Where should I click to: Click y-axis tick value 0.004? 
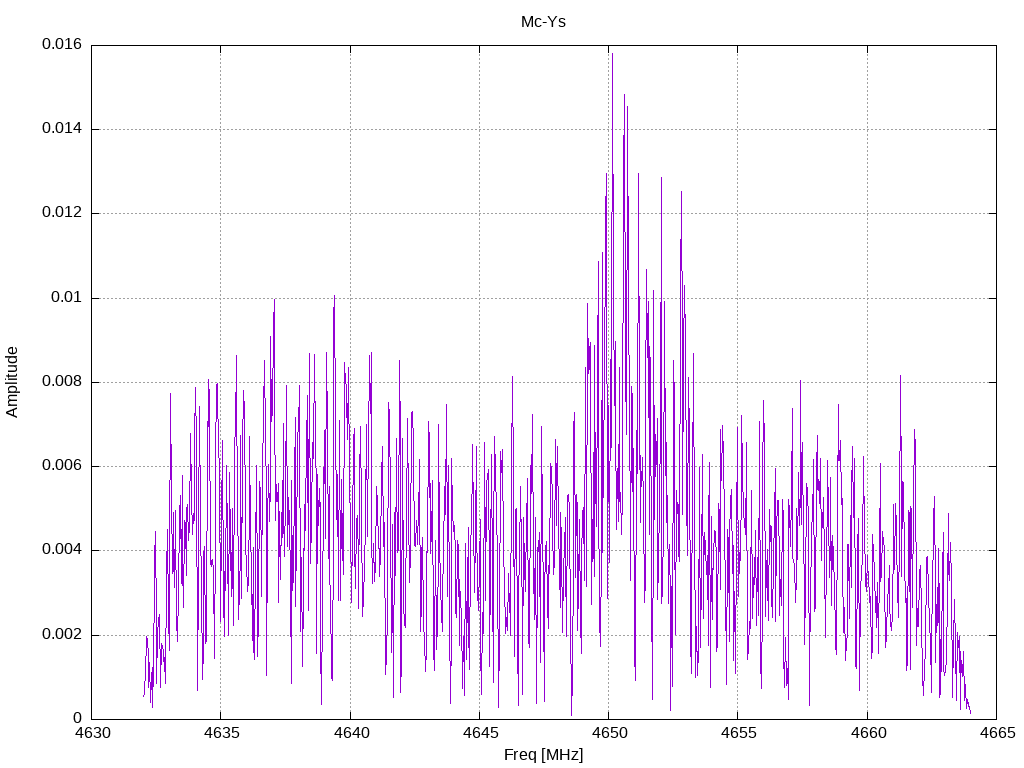62,550
